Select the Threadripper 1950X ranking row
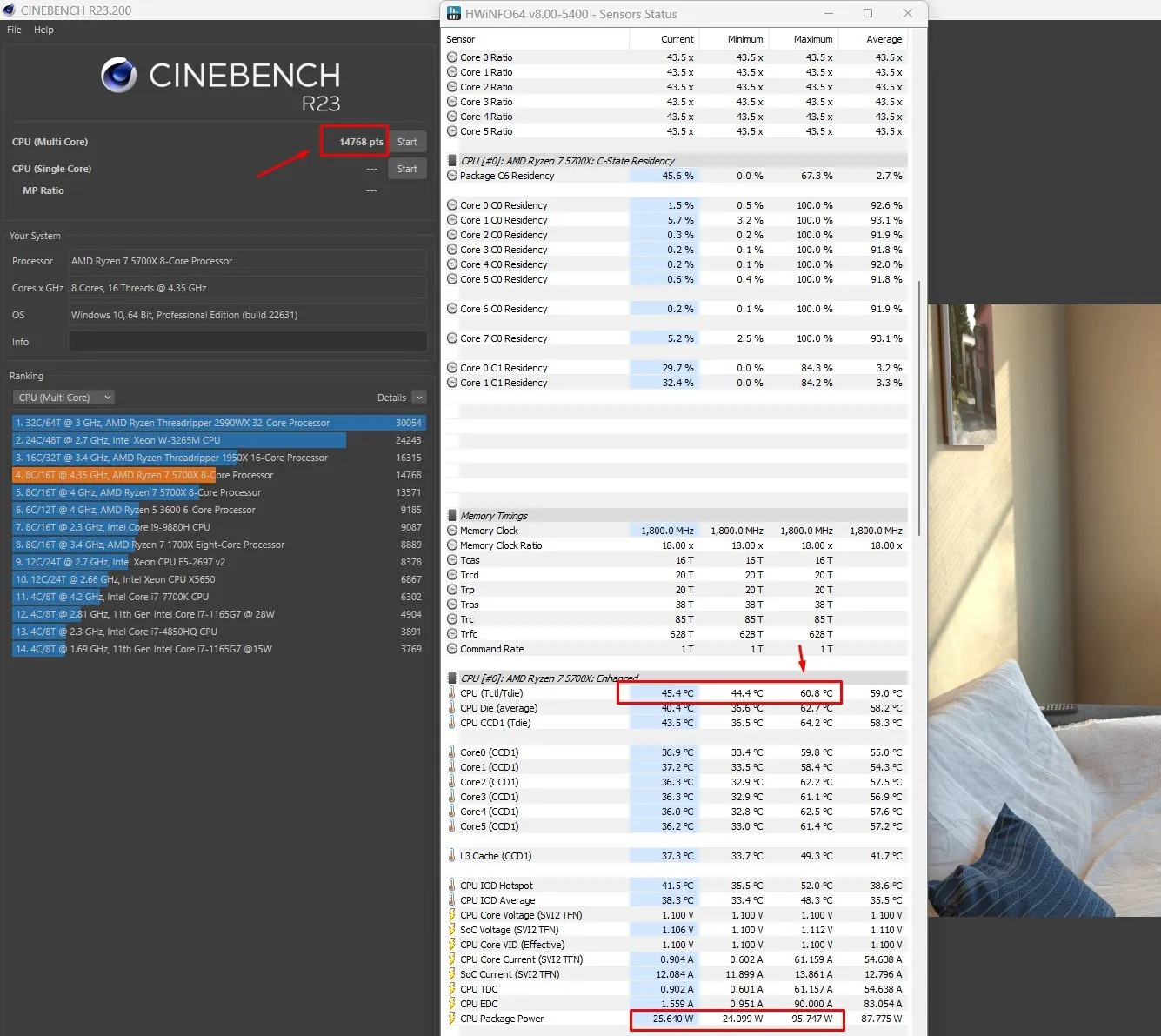 (218, 458)
